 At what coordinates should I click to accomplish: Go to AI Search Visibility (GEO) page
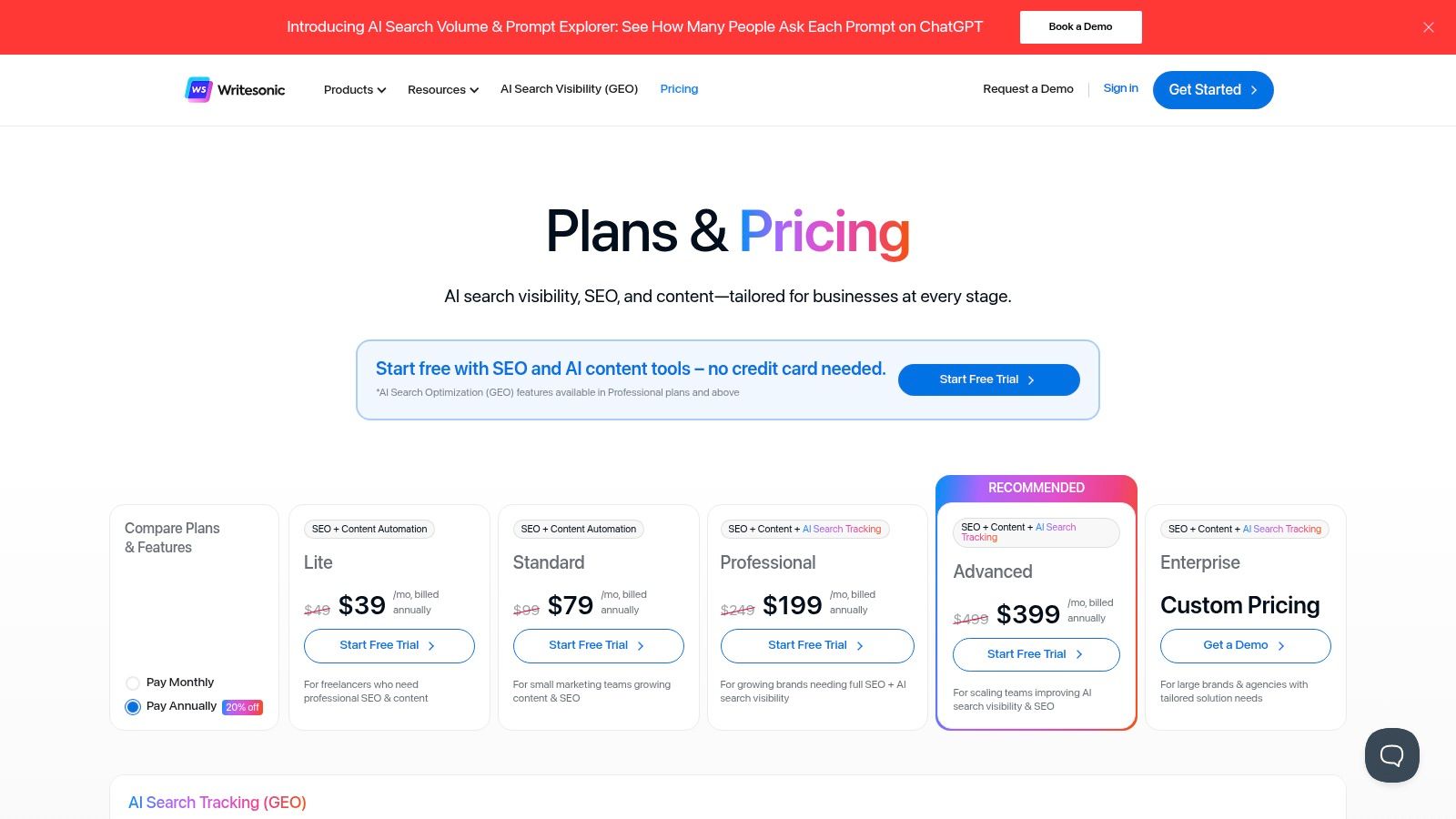coord(569,89)
